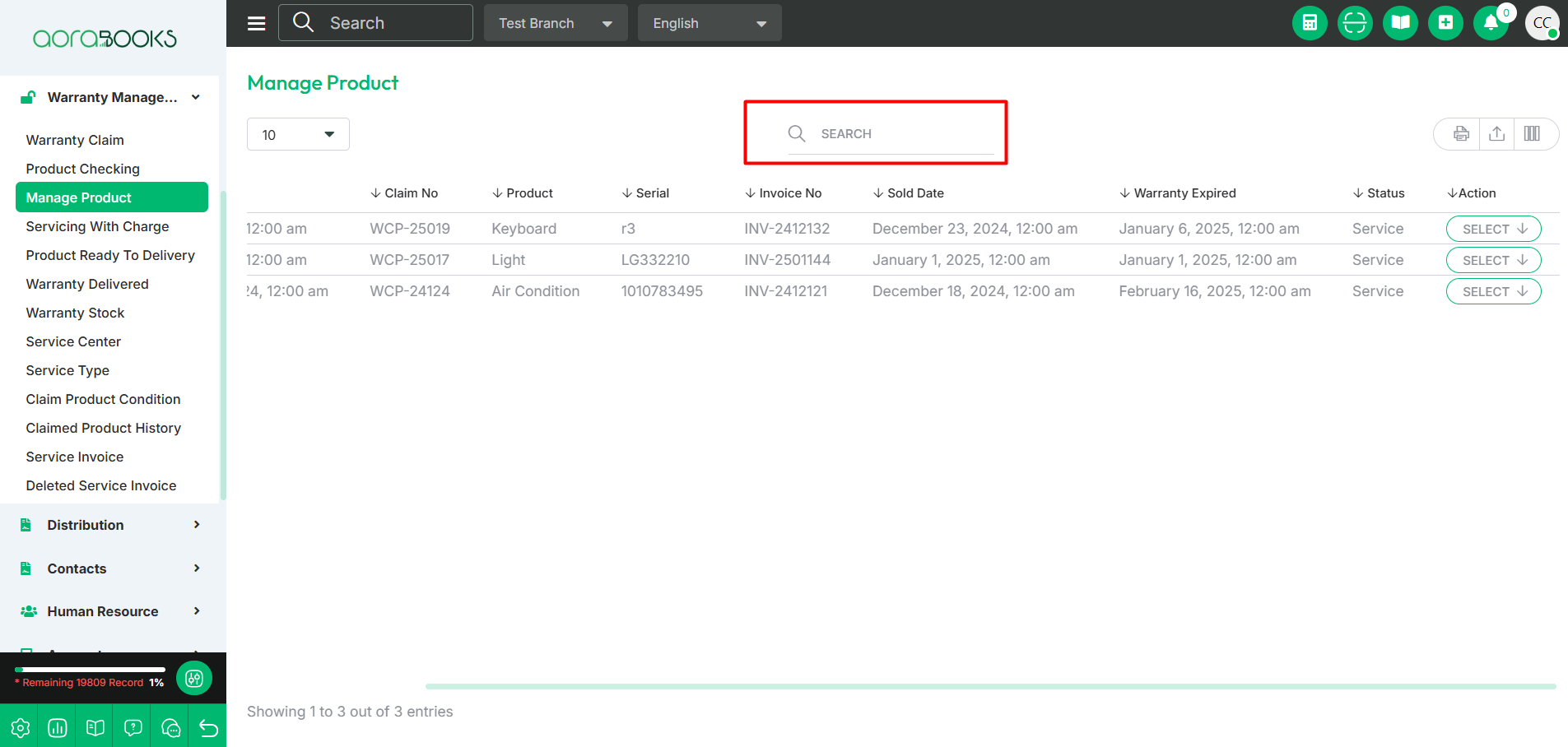The height and width of the screenshot is (747, 1568).
Task: Open SELECT dropdown for WCP-25017
Action: [1493, 260]
